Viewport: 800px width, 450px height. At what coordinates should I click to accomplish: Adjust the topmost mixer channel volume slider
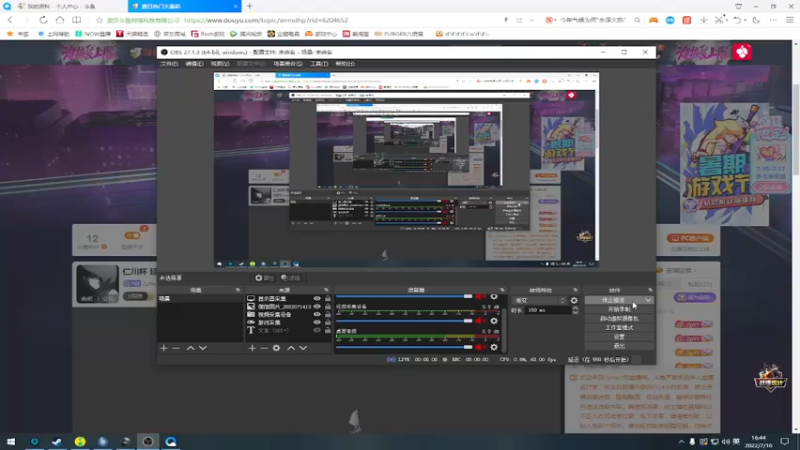click(405, 296)
